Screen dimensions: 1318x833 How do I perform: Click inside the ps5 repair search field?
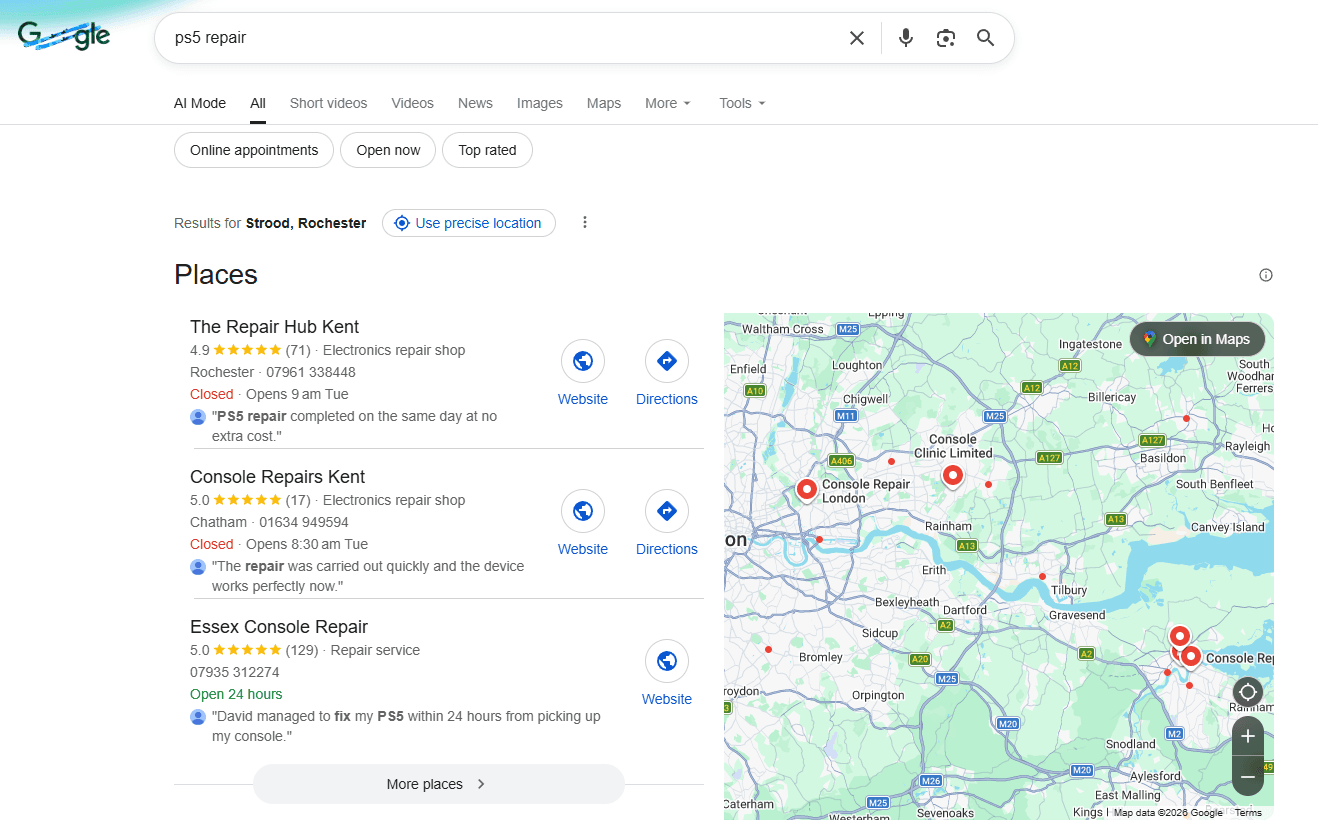click(500, 38)
